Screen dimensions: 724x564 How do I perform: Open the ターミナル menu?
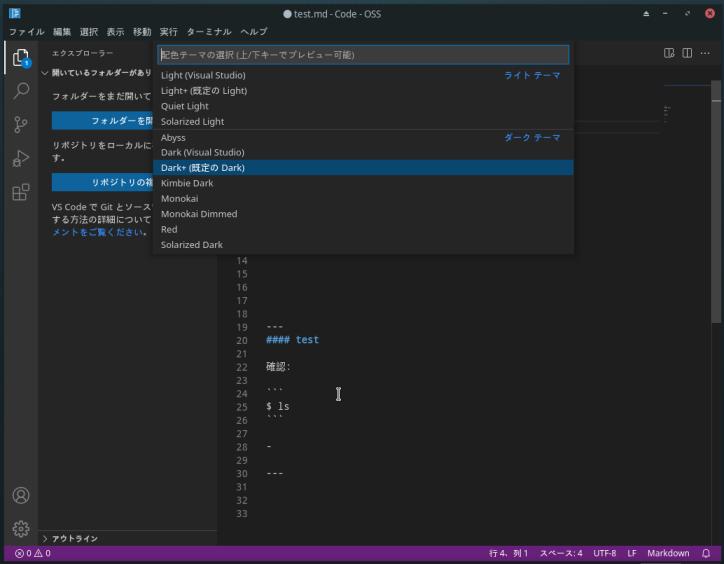[x=209, y=32]
